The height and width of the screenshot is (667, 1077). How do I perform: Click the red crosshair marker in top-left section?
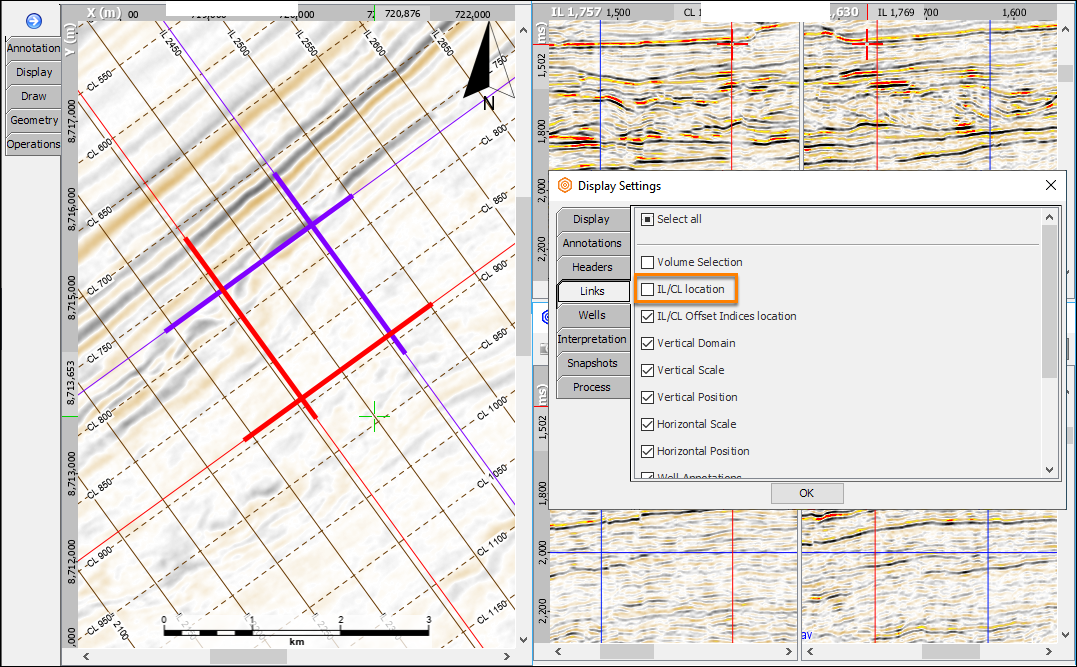(x=732, y=43)
